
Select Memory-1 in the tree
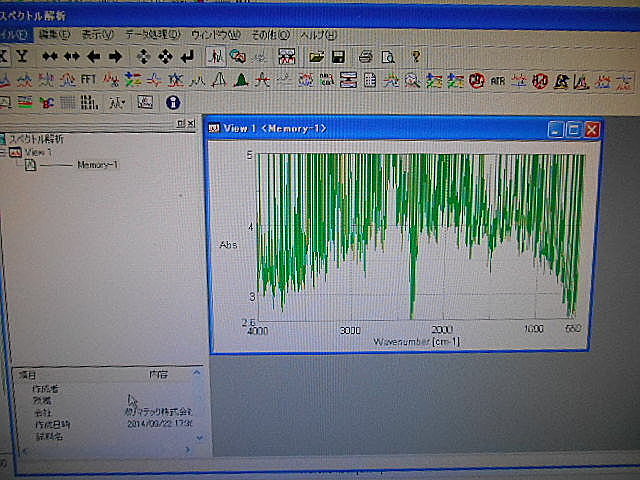coord(97,164)
